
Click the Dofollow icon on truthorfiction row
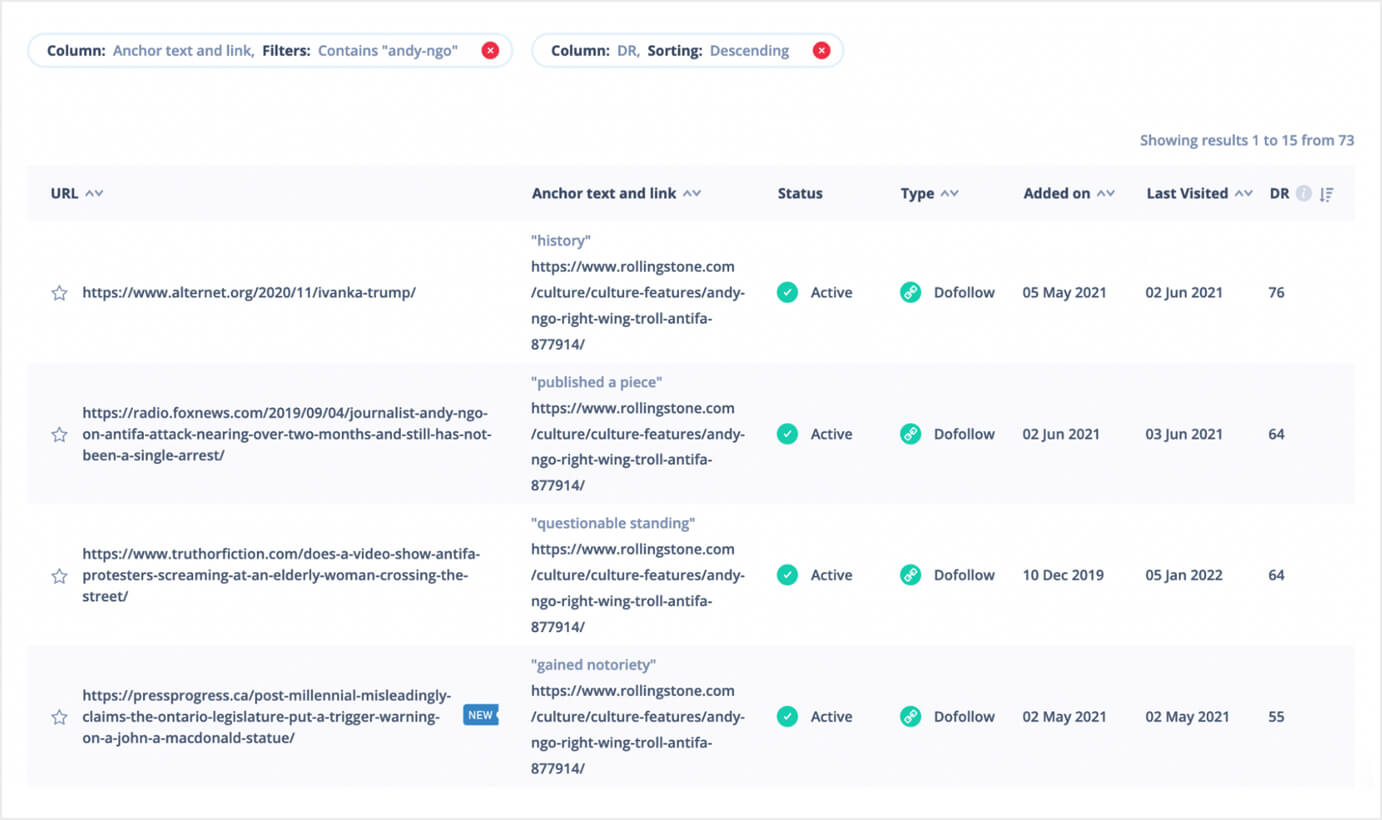click(910, 575)
